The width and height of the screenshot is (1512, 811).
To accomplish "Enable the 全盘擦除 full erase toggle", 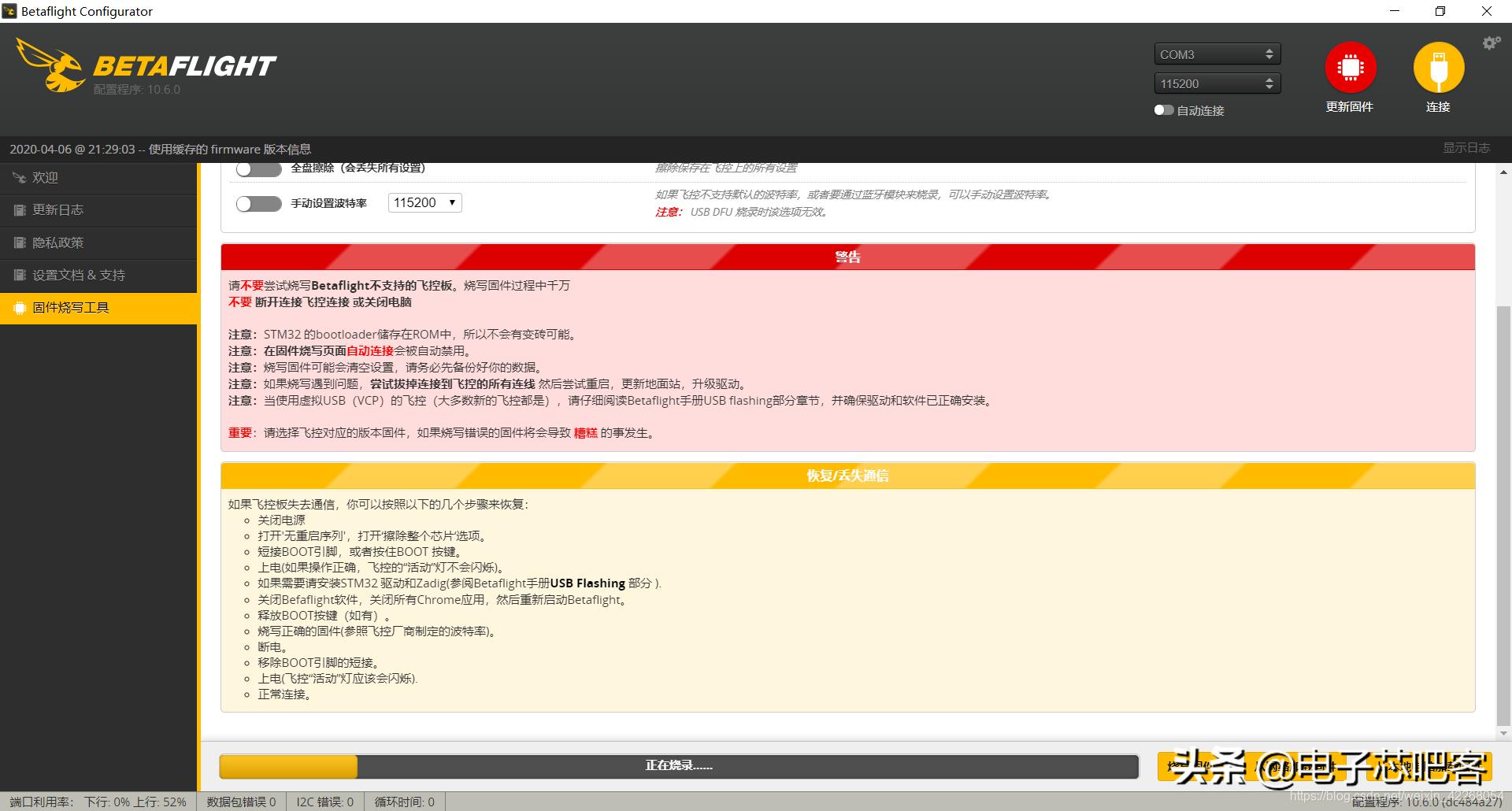I will click(258, 168).
